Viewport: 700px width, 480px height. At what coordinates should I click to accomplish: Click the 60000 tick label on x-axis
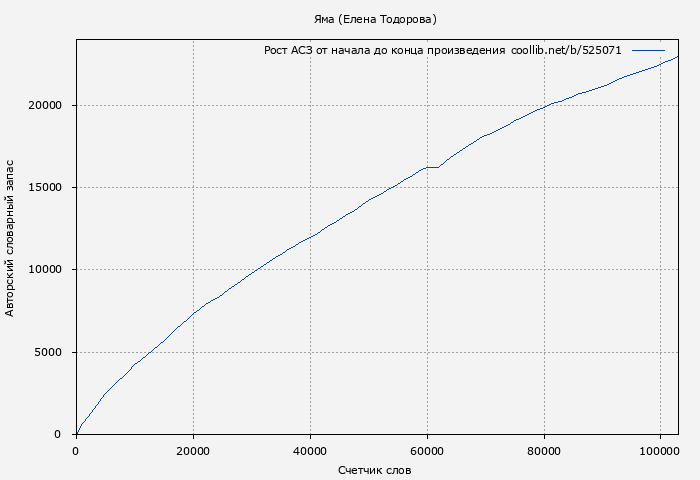427,451
